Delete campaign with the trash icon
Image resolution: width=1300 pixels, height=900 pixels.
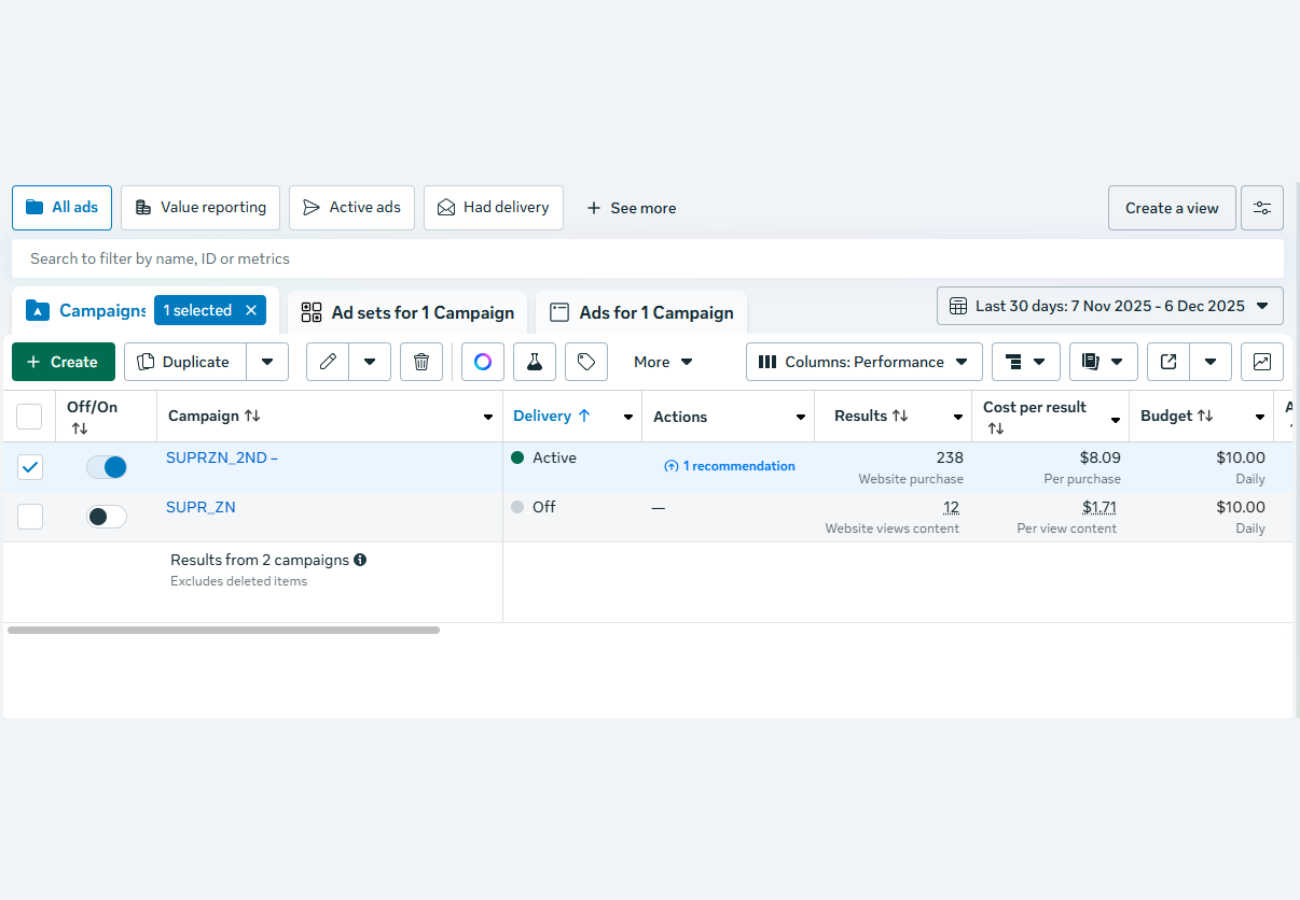coord(421,362)
